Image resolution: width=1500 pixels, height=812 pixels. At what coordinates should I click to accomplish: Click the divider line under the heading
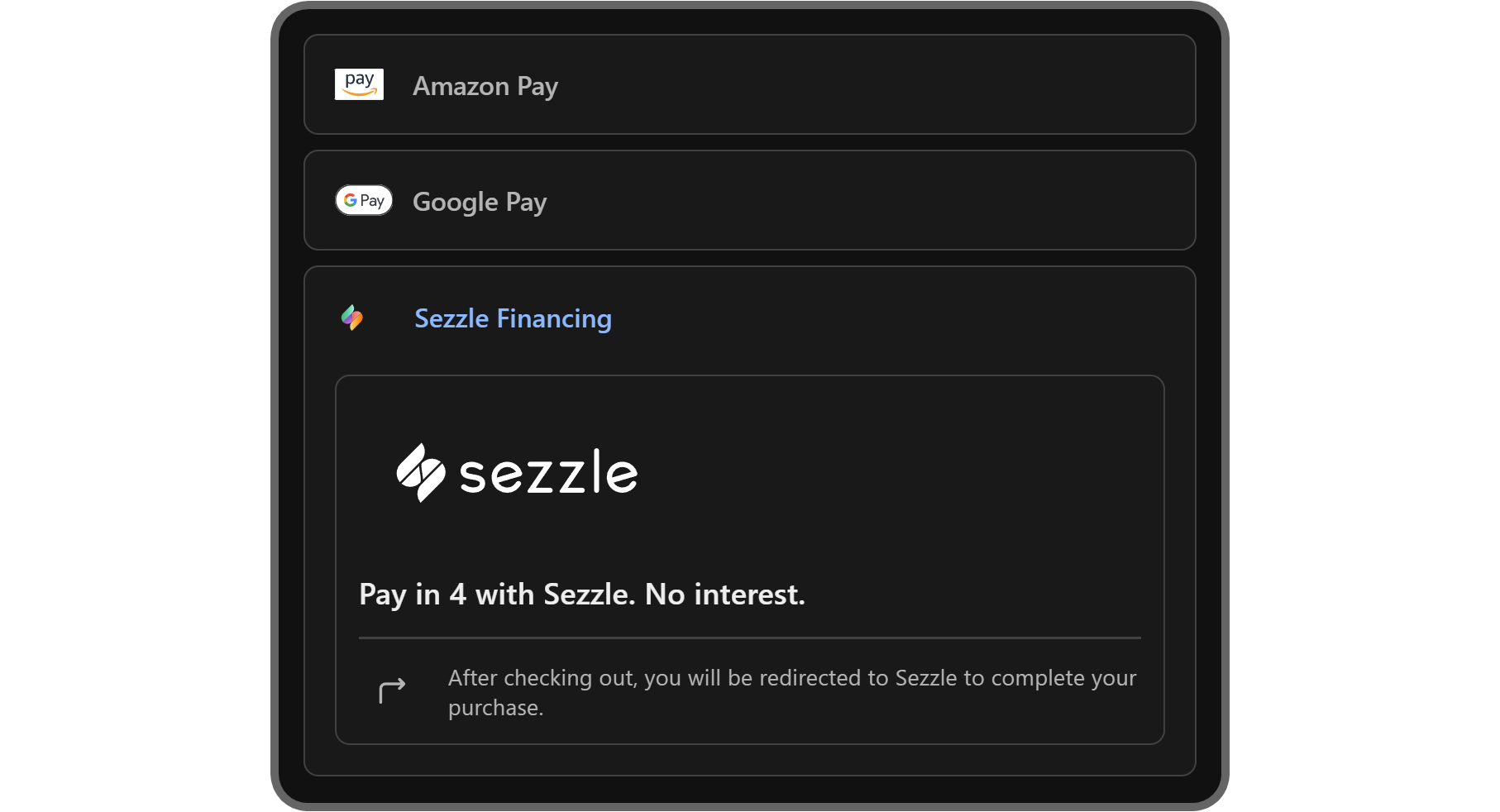click(x=749, y=638)
